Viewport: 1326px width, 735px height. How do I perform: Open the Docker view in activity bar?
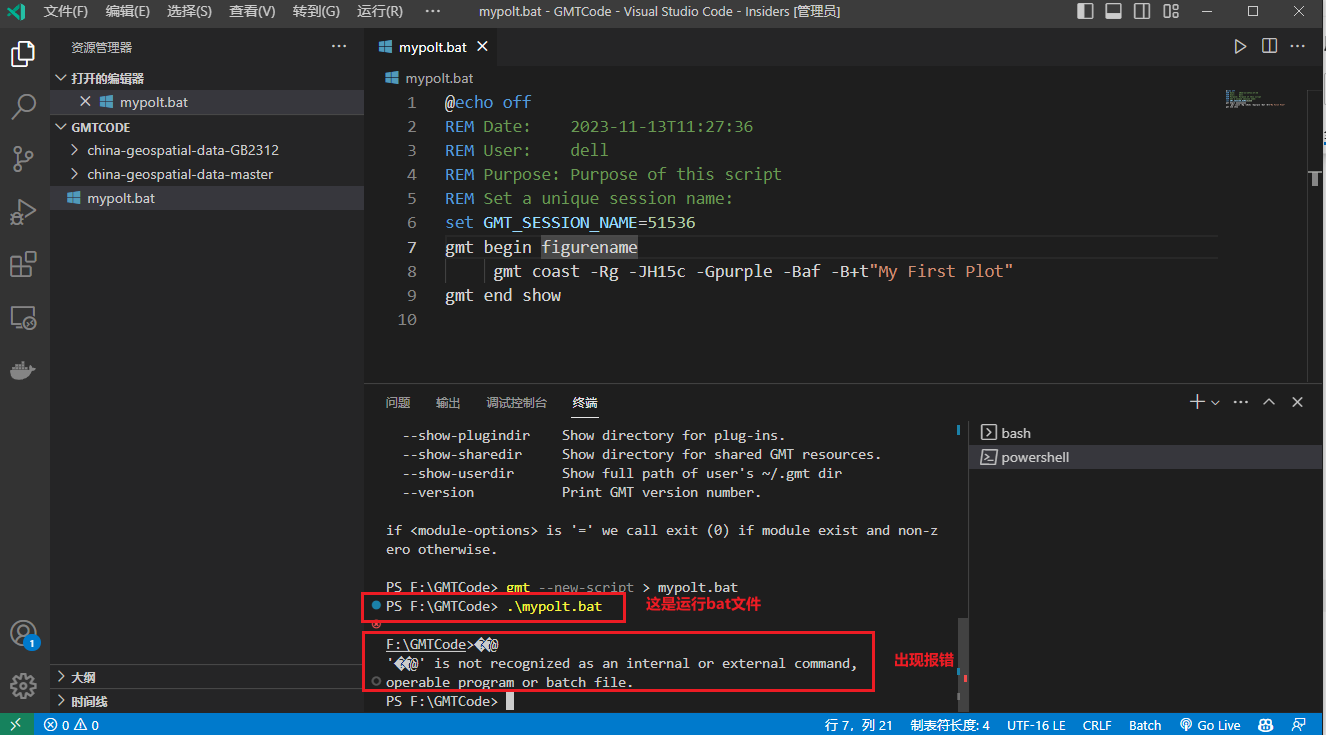[23, 370]
